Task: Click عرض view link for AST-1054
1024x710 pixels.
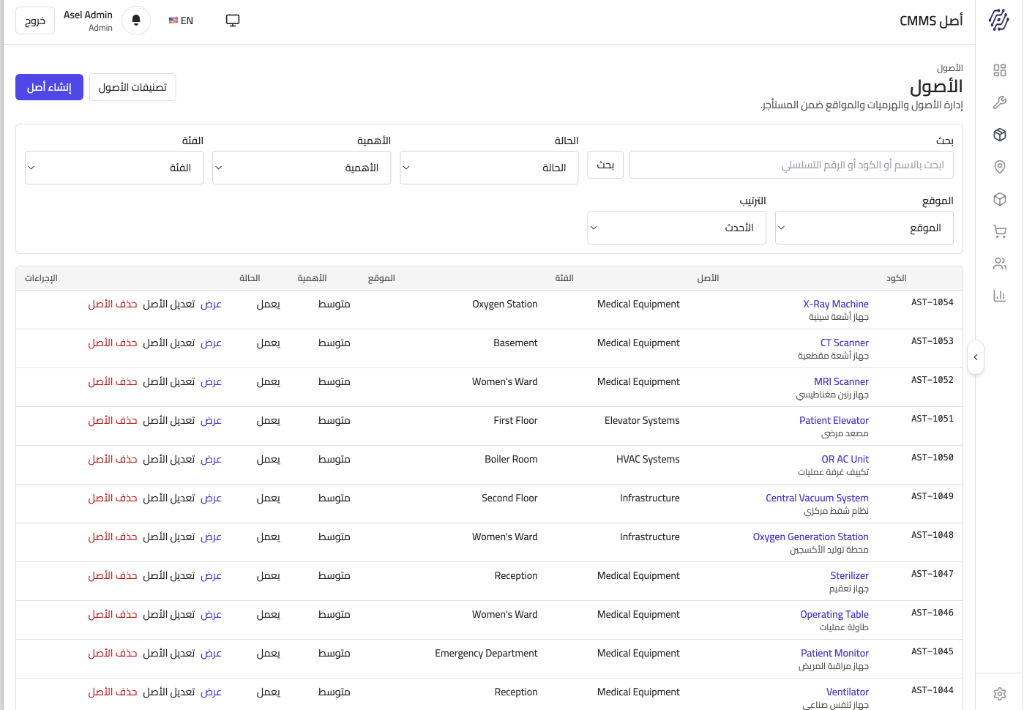Action: point(211,304)
